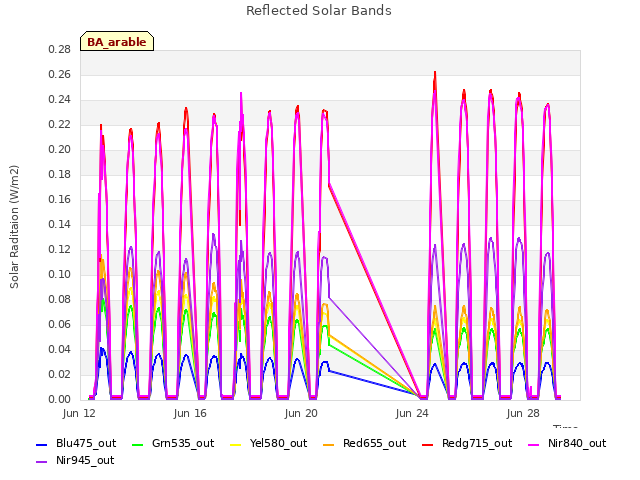The height and width of the screenshot is (480, 640).
Task: Click the Red655_out legend label
Action: click(x=375, y=443)
